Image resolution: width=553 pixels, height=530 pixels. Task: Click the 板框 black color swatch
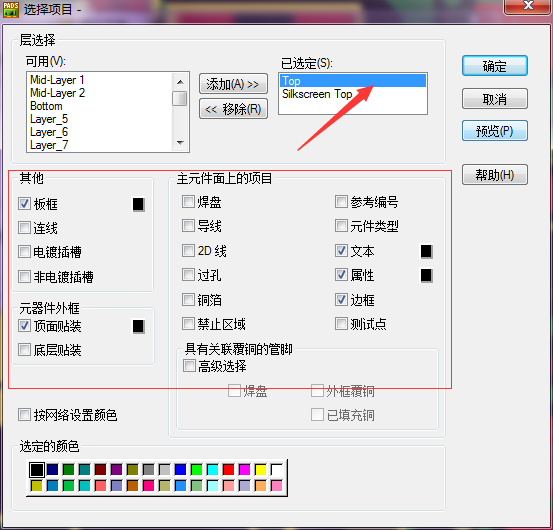pos(139,204)
